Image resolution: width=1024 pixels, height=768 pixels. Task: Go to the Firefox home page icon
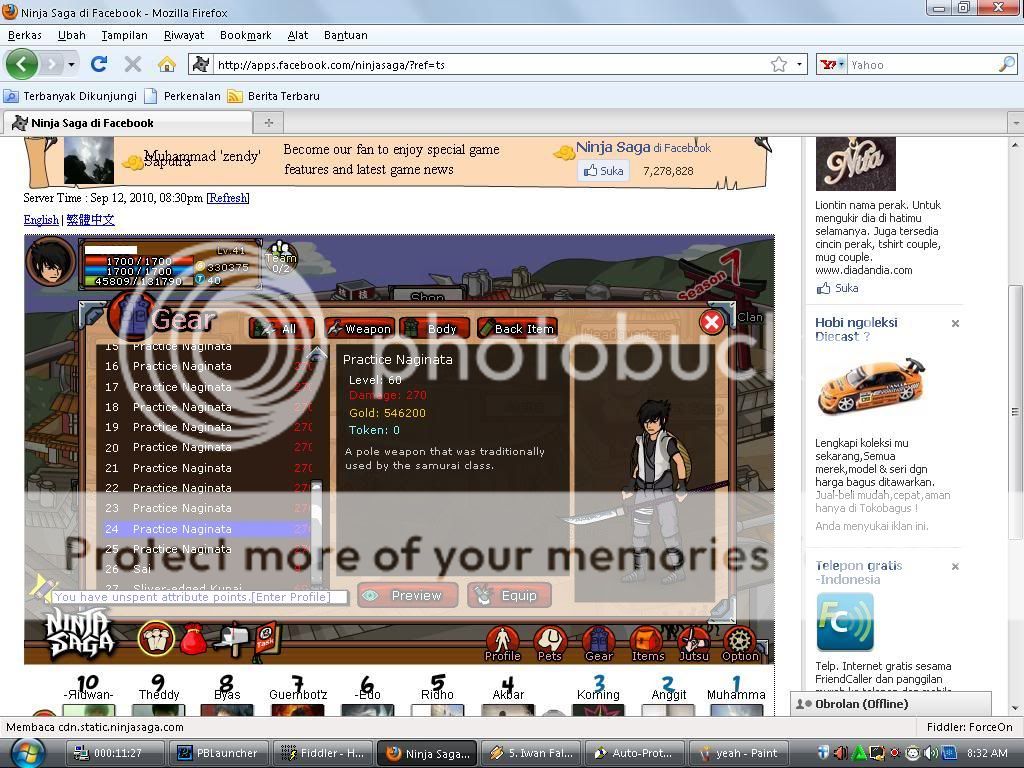167,64
